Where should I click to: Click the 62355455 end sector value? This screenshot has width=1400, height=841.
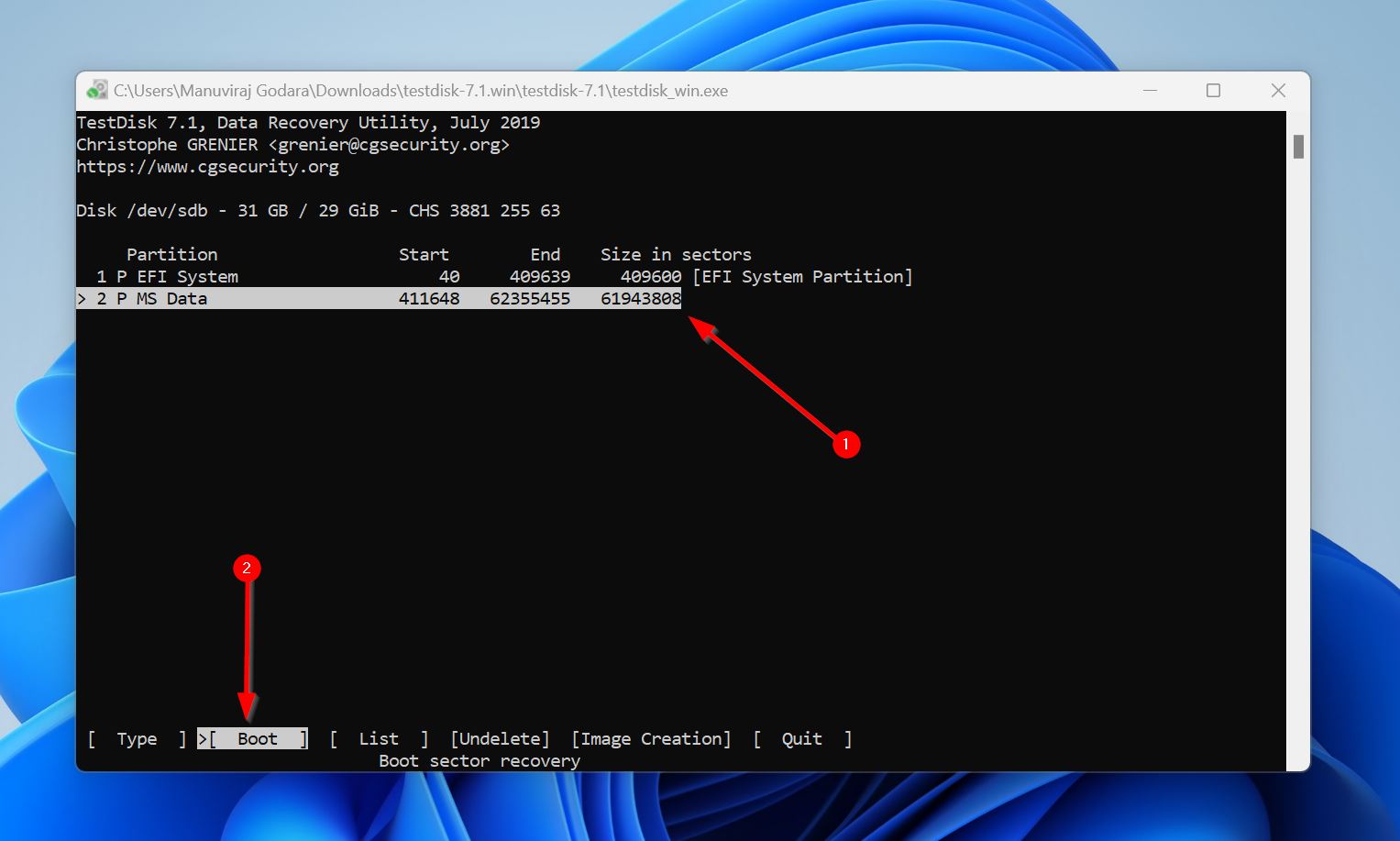coord(530,298)
